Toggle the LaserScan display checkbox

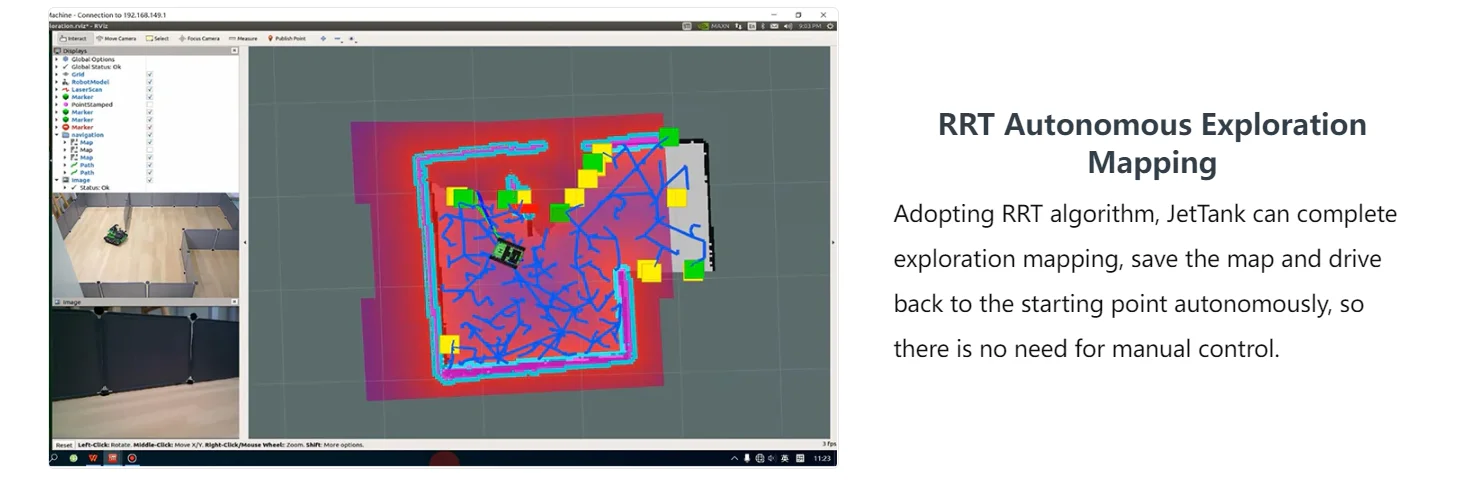coord(149,89)
